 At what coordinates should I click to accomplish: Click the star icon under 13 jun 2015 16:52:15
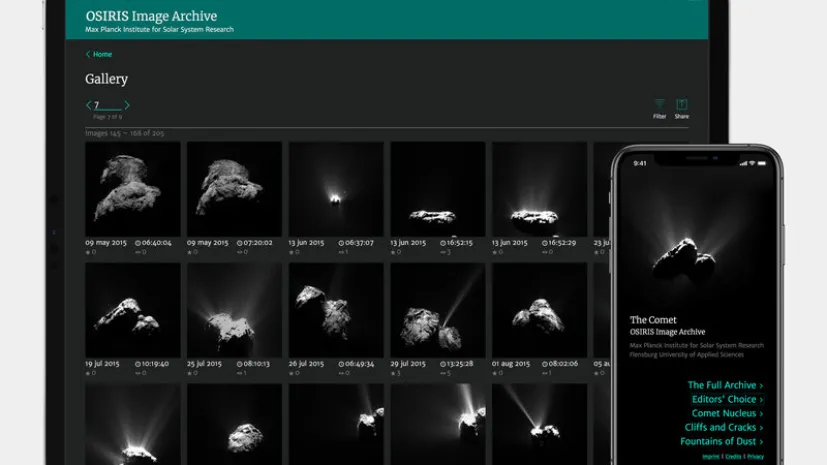click(393, 252)
